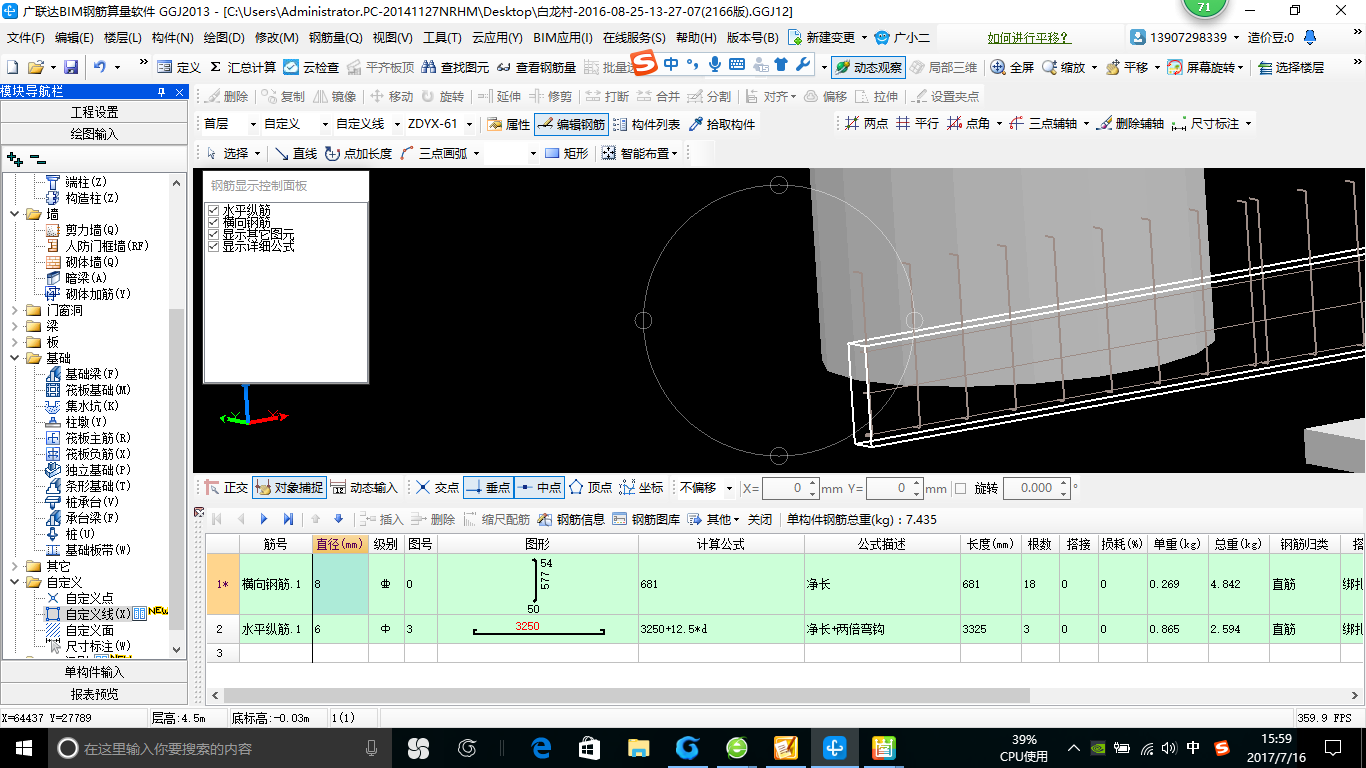Toggle 编辑钢筋 edit rebar button
The width and height of the screenshot is (1366, 768).
[571, 124]
